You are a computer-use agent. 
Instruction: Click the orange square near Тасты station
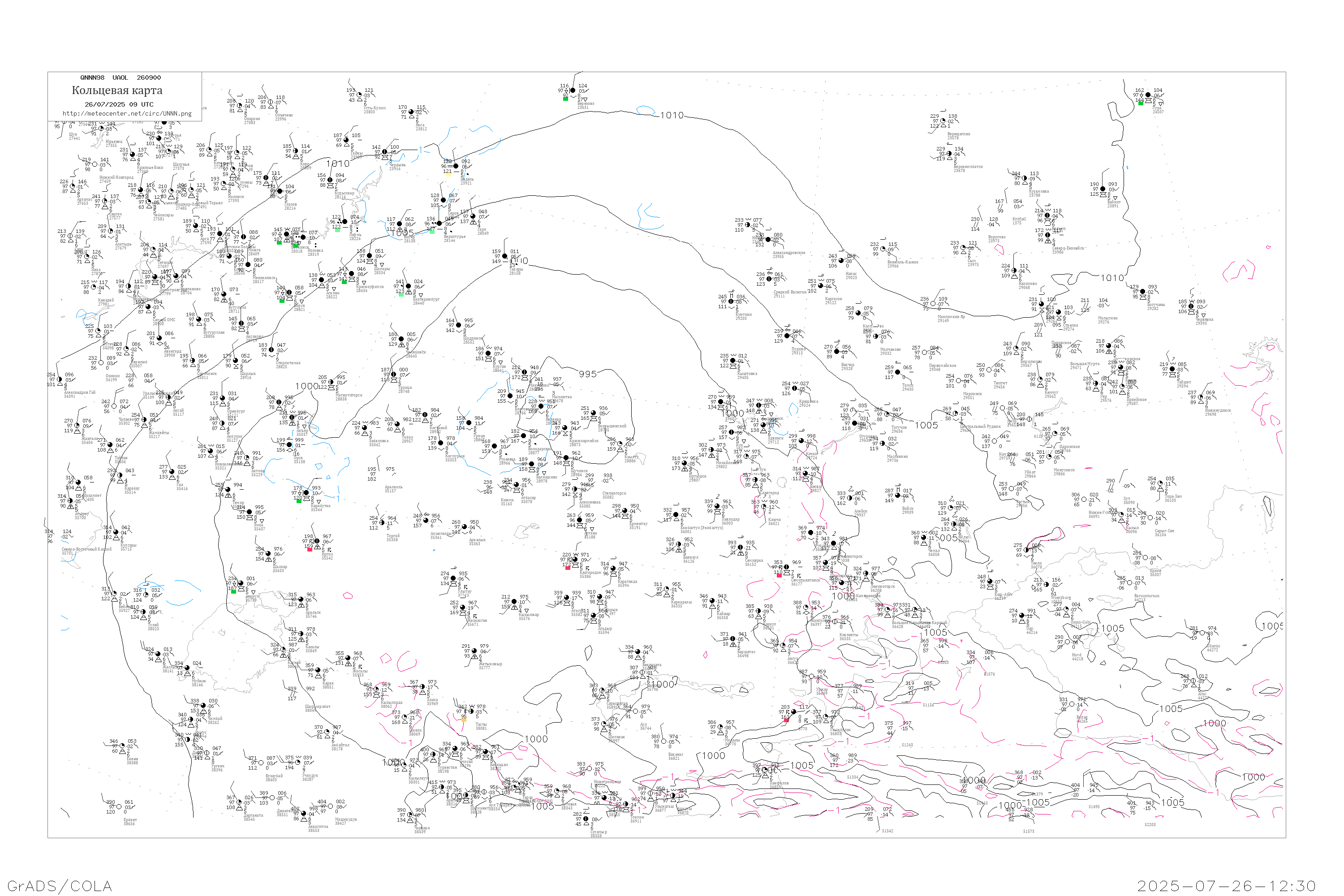tap(463, 719)
